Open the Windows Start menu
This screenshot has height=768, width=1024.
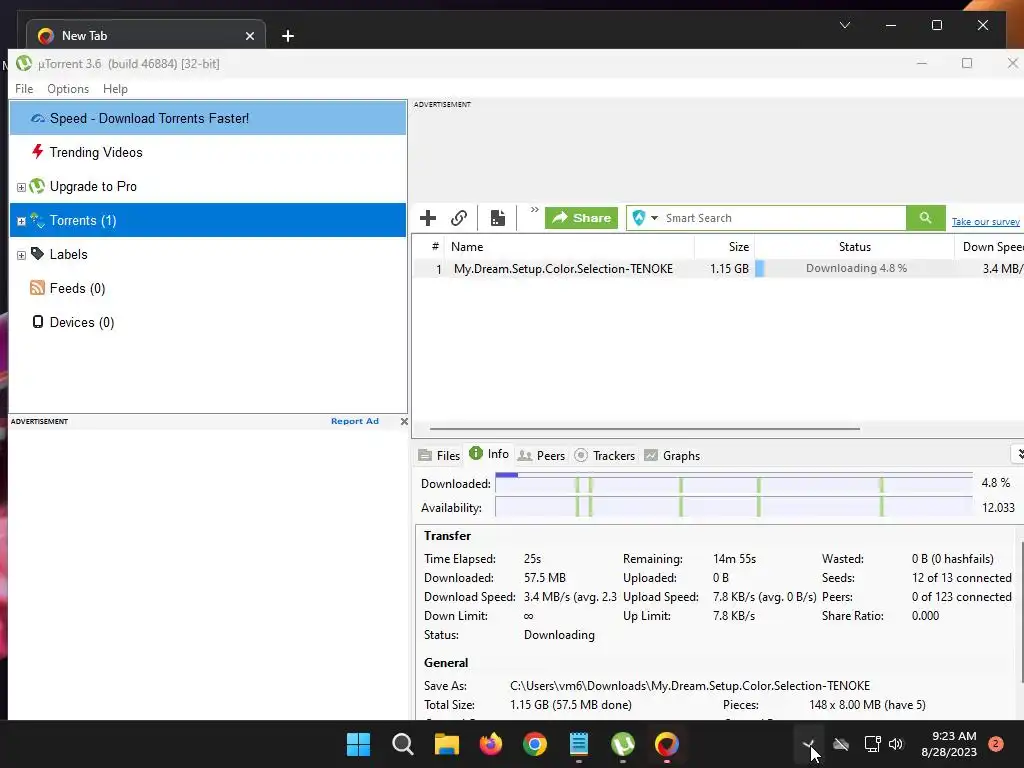[358, 744]
